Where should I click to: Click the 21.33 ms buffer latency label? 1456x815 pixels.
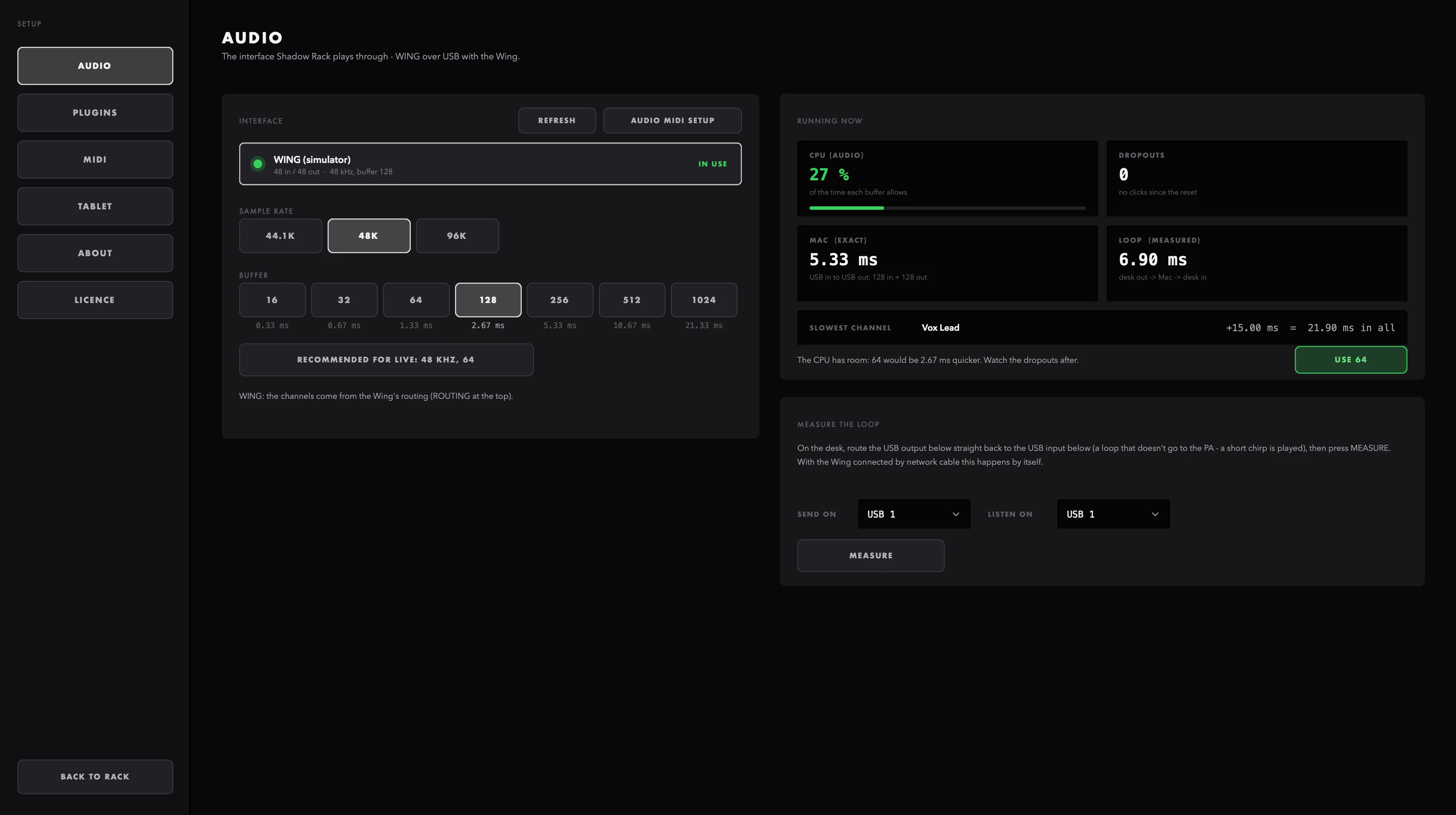coord(704,325)
